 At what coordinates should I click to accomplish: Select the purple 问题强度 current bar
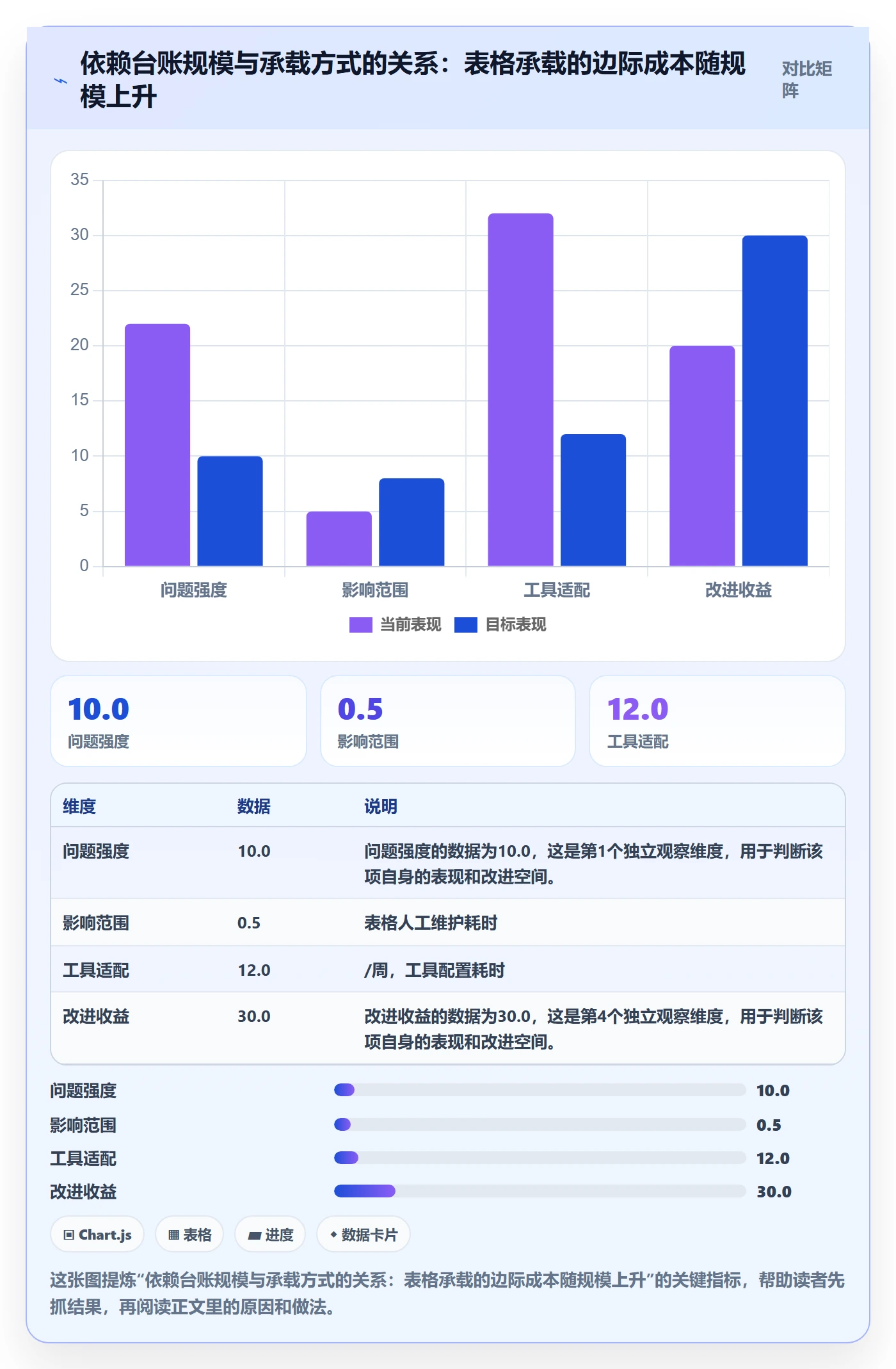[157, 445]
